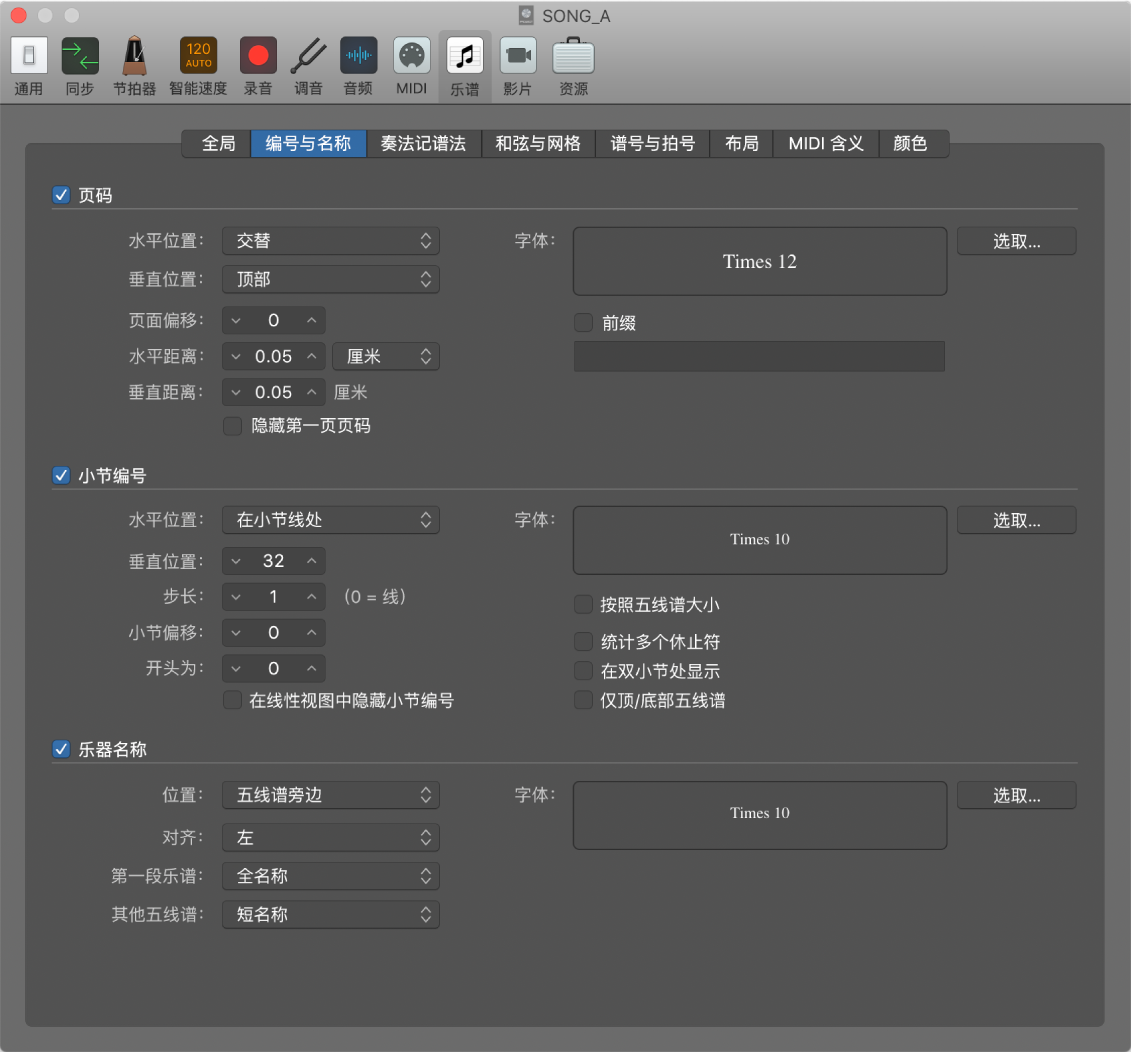The height and width of the screenshot is (1053, 1131).
Task: Open the 垂直位置 dropdown showing 顶部
Action: [x=330, y=279]
